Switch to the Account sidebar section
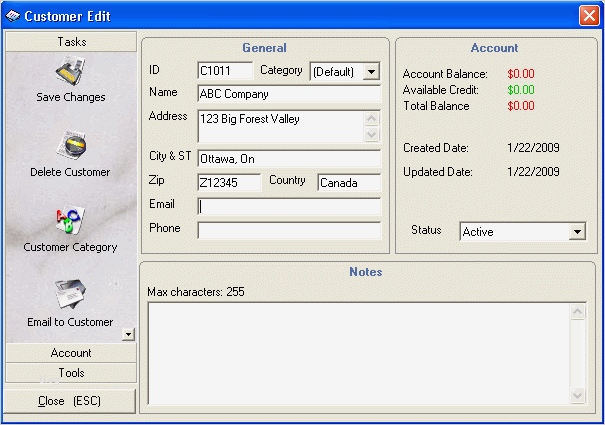605x425 pixels. (71, 353)
